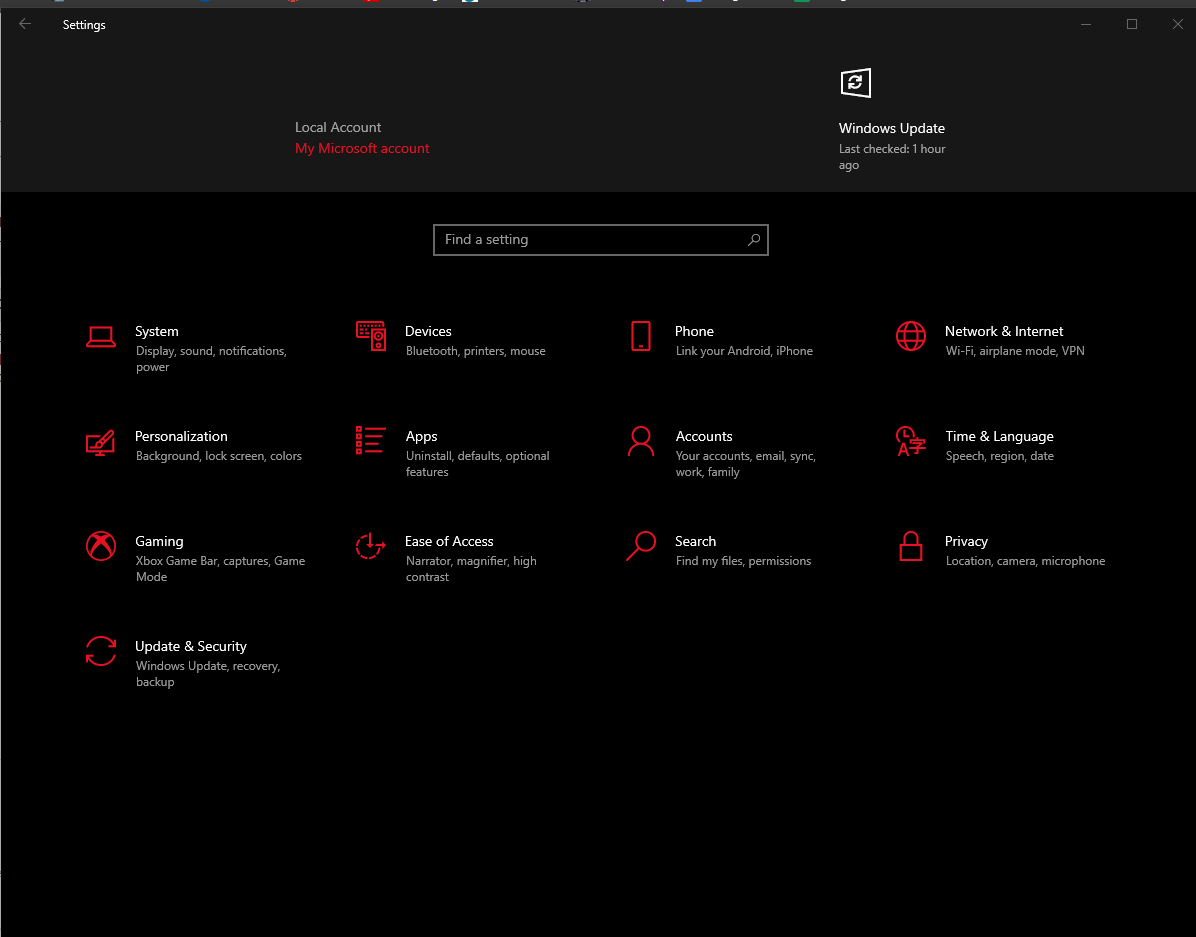This screenshot has width=1196, height=937.
Task: Open the Ease of Access title
Action: tap(448, 541)
